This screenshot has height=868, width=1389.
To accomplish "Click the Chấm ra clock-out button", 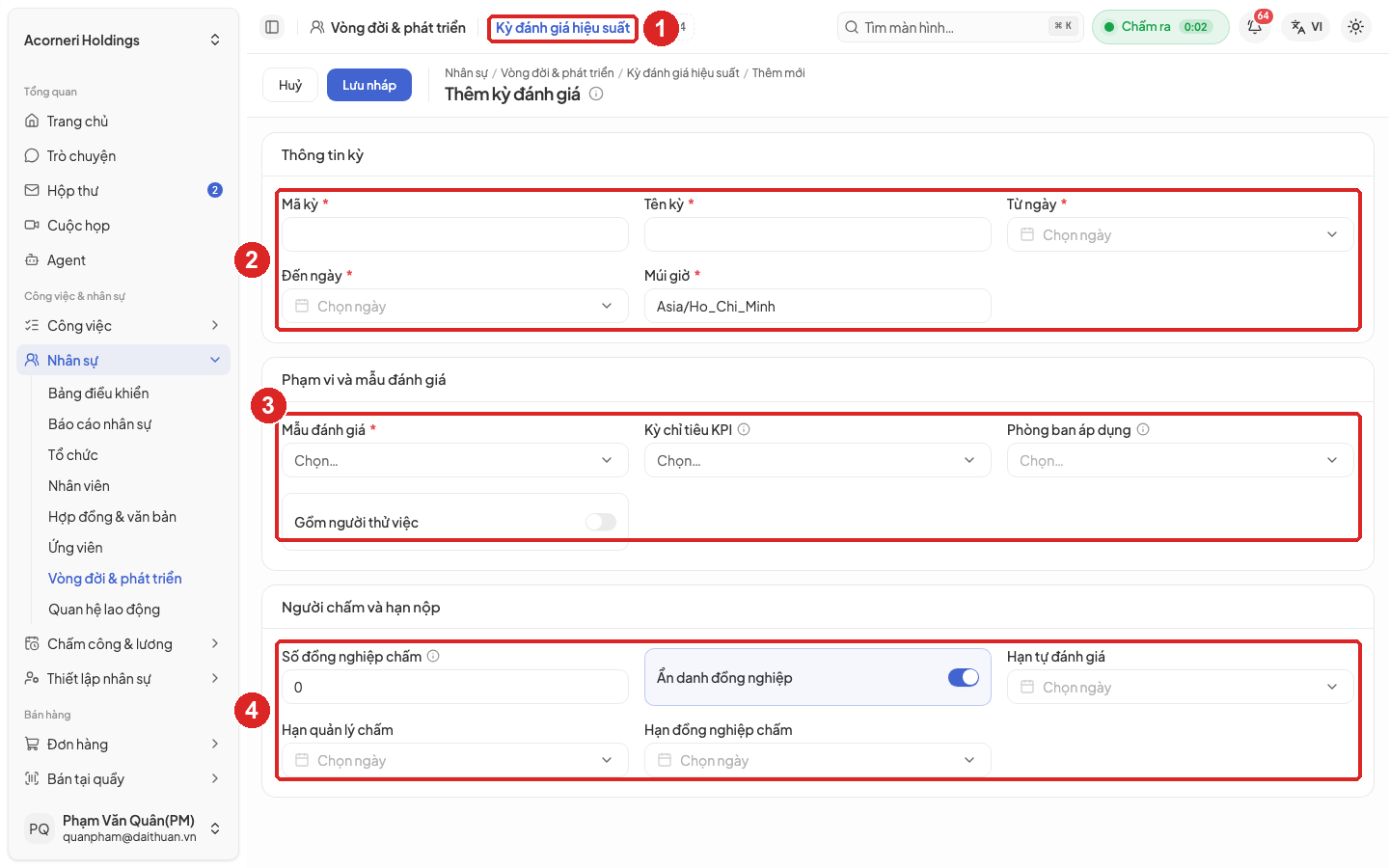I will (x=1160, y=27).
